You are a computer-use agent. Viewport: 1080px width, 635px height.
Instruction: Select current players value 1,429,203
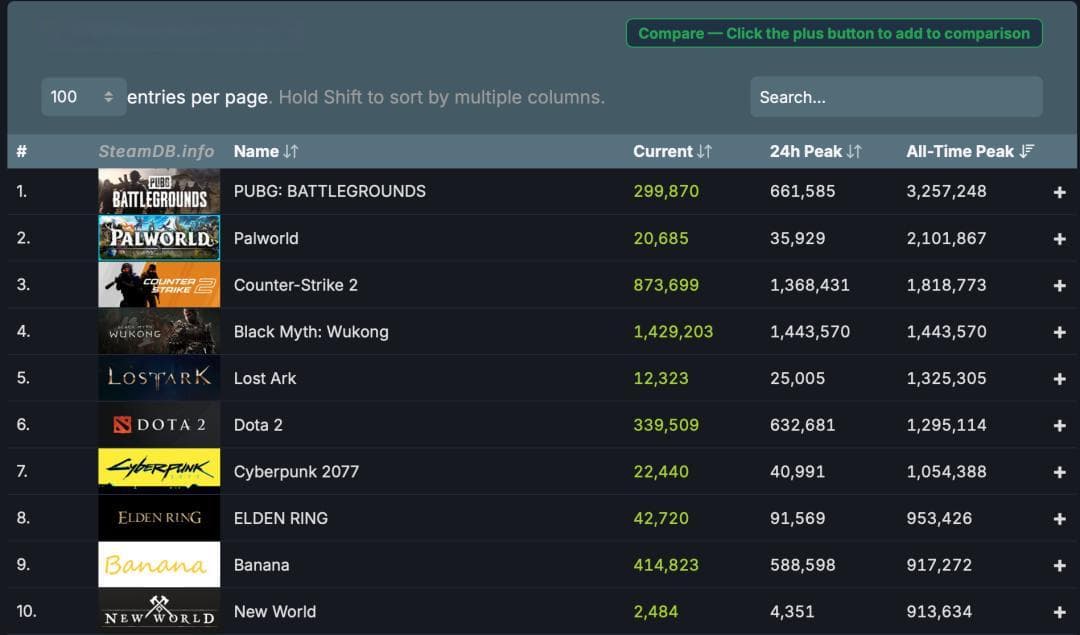pyautogui.click(x=673, y=332)
